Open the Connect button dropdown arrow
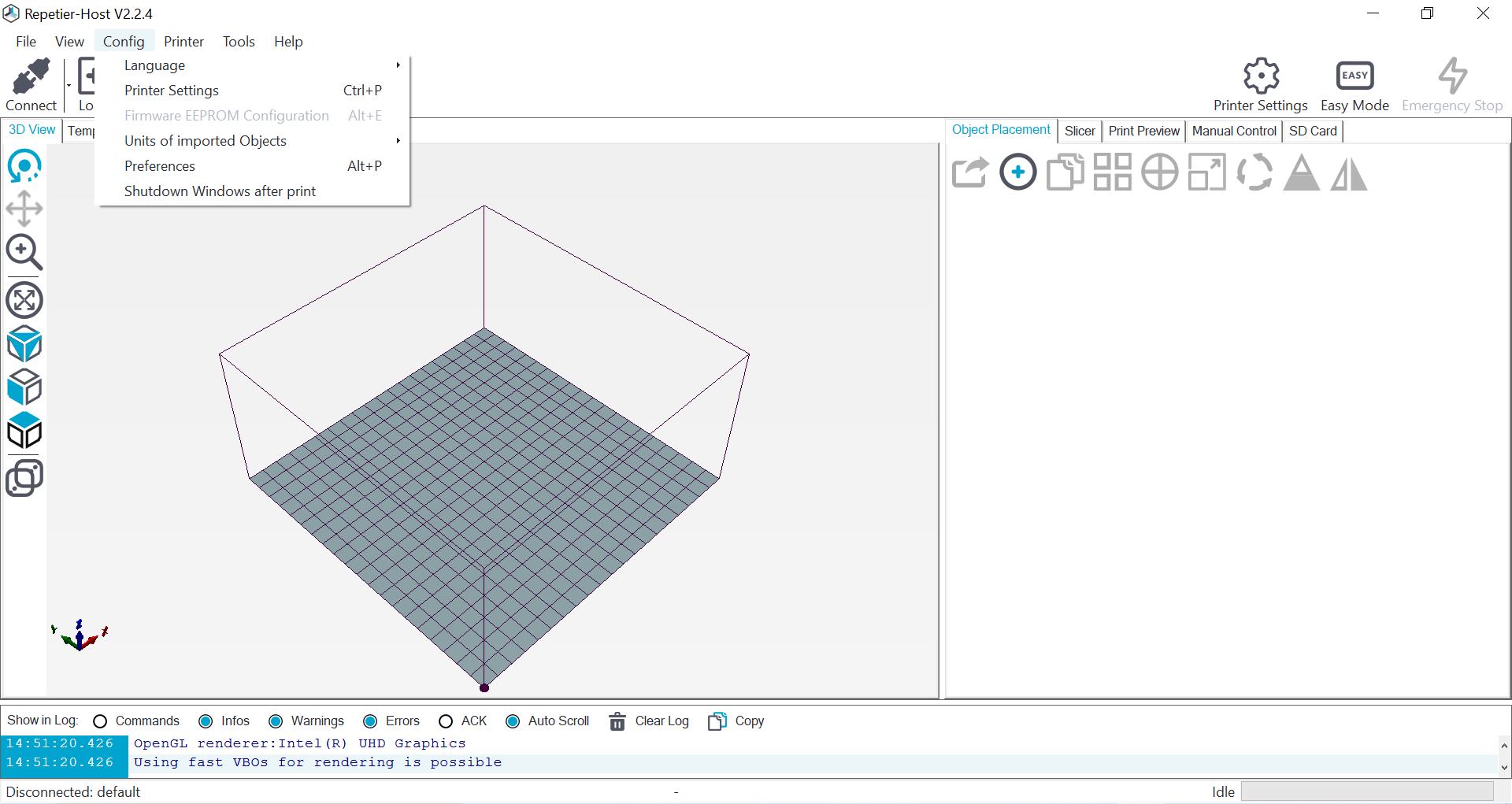1512x804 pixels. [69, 85]
